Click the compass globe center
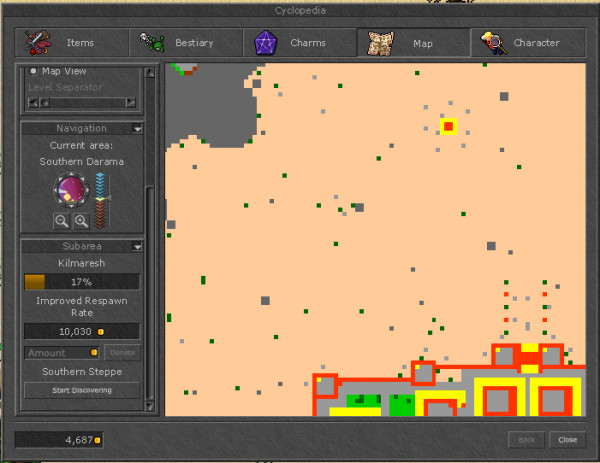 [71, 190]
